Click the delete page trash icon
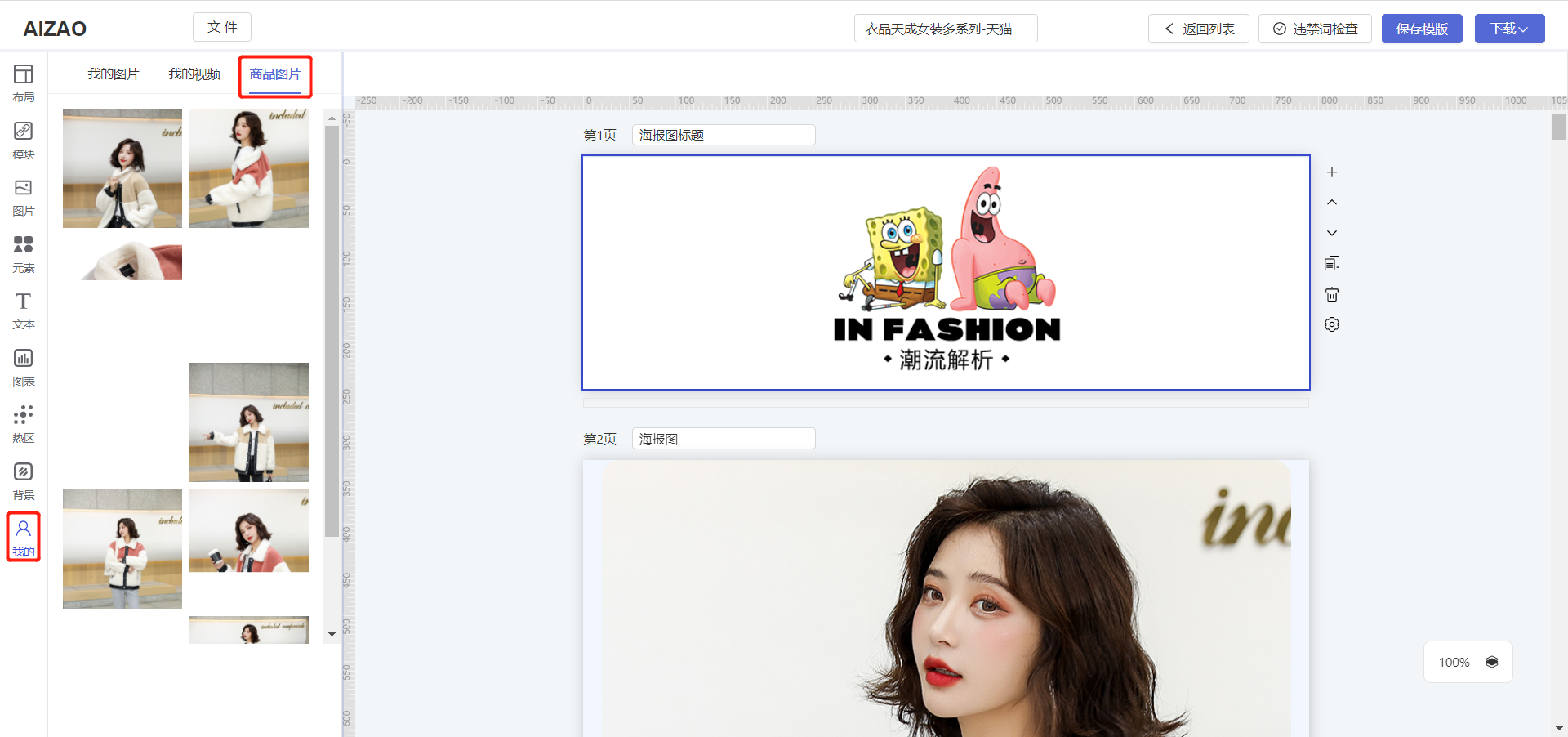Screen dimensions: 1568x737 [x=1332, y=294]
